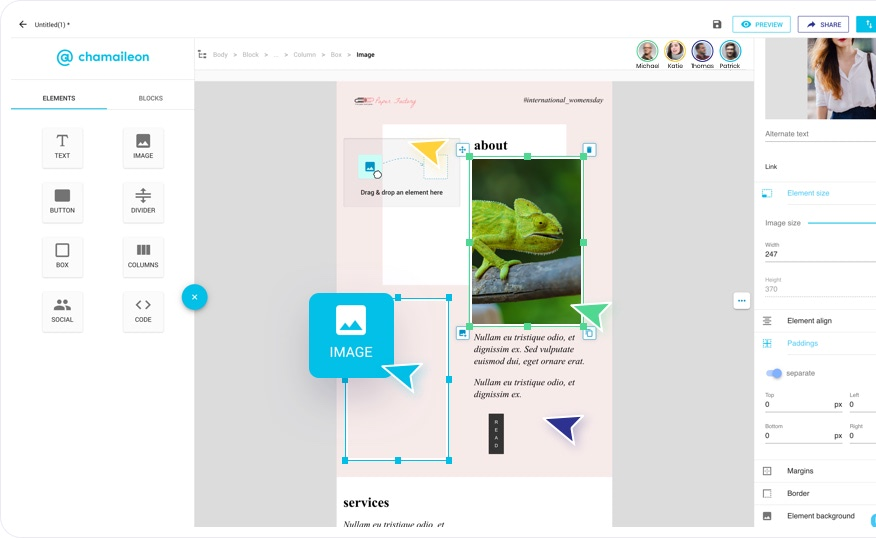Viewport: 876px width, 538px height.
Task: Collapse the Element size section
Action: tap(808, 193)
